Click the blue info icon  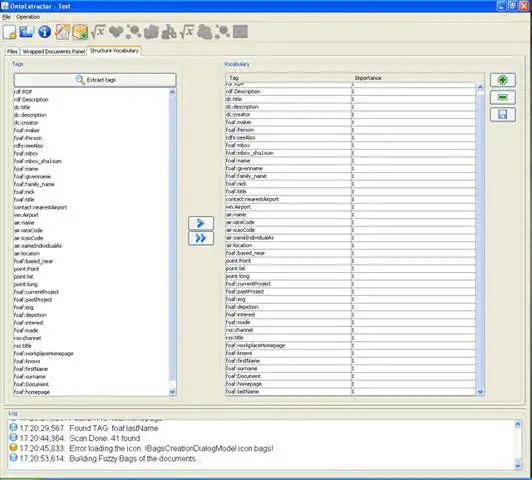point(44,32)
